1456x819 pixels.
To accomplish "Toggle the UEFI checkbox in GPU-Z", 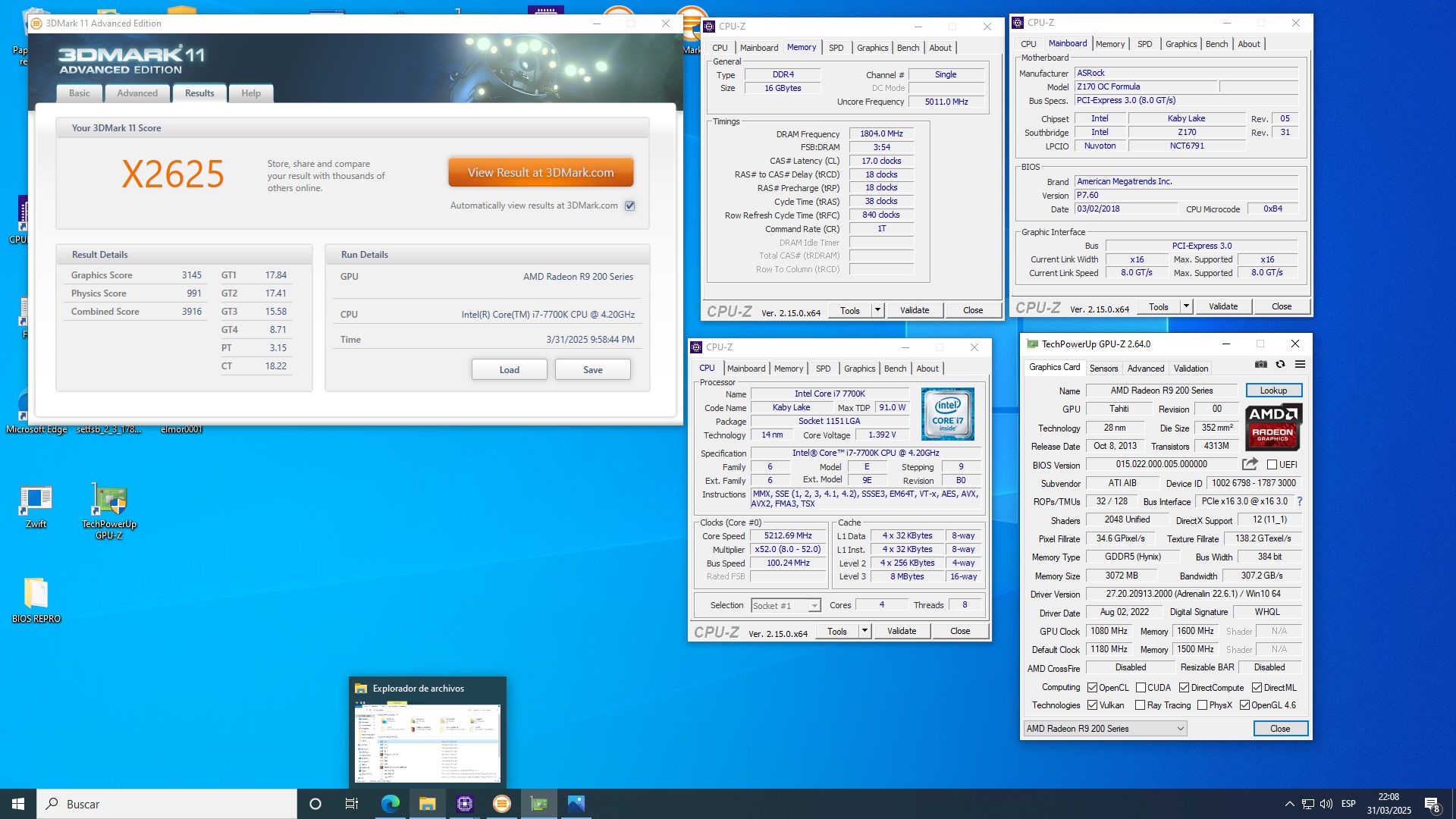I will [x=1272, y=465].
